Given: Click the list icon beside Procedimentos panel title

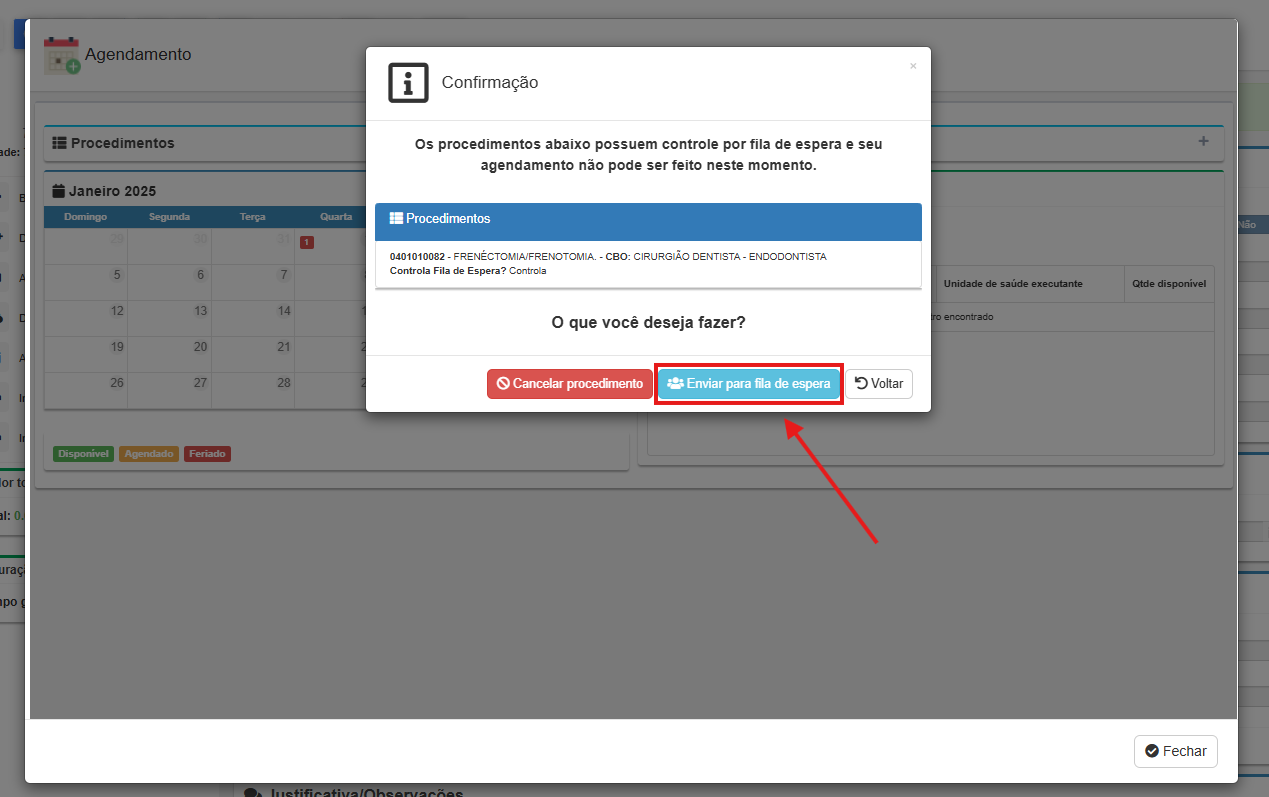Looking at the screenshot, I should 59,143.
